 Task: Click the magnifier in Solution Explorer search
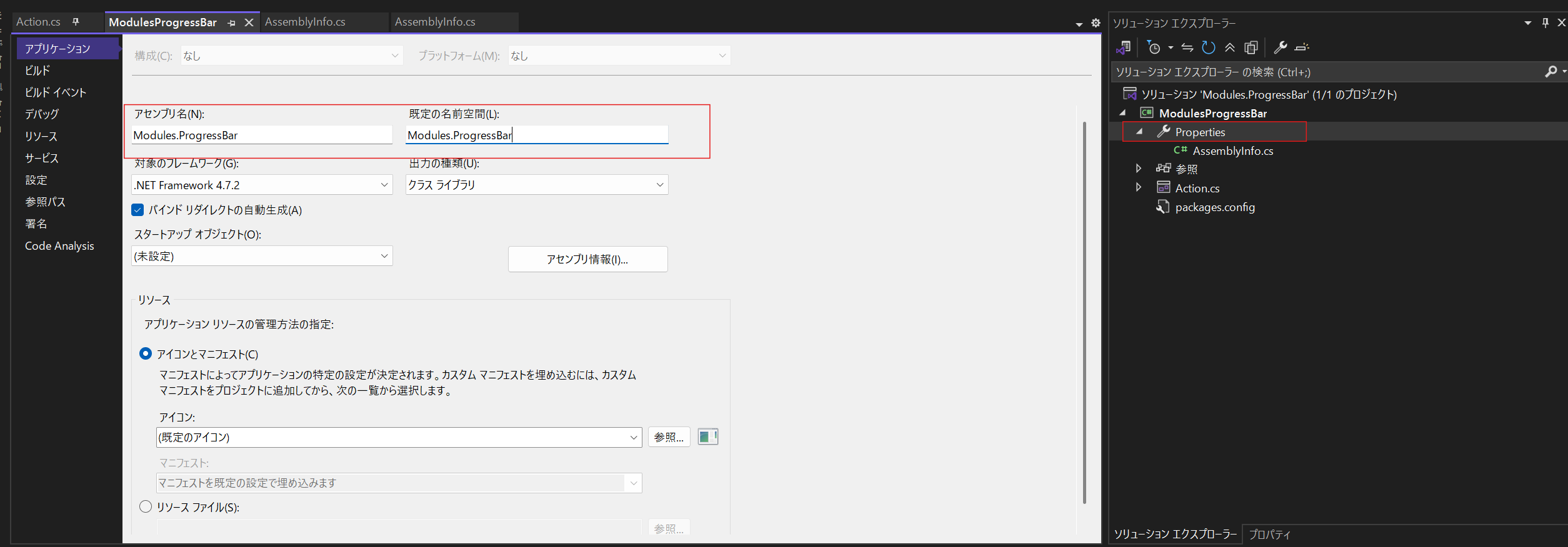click(1551, 72)
